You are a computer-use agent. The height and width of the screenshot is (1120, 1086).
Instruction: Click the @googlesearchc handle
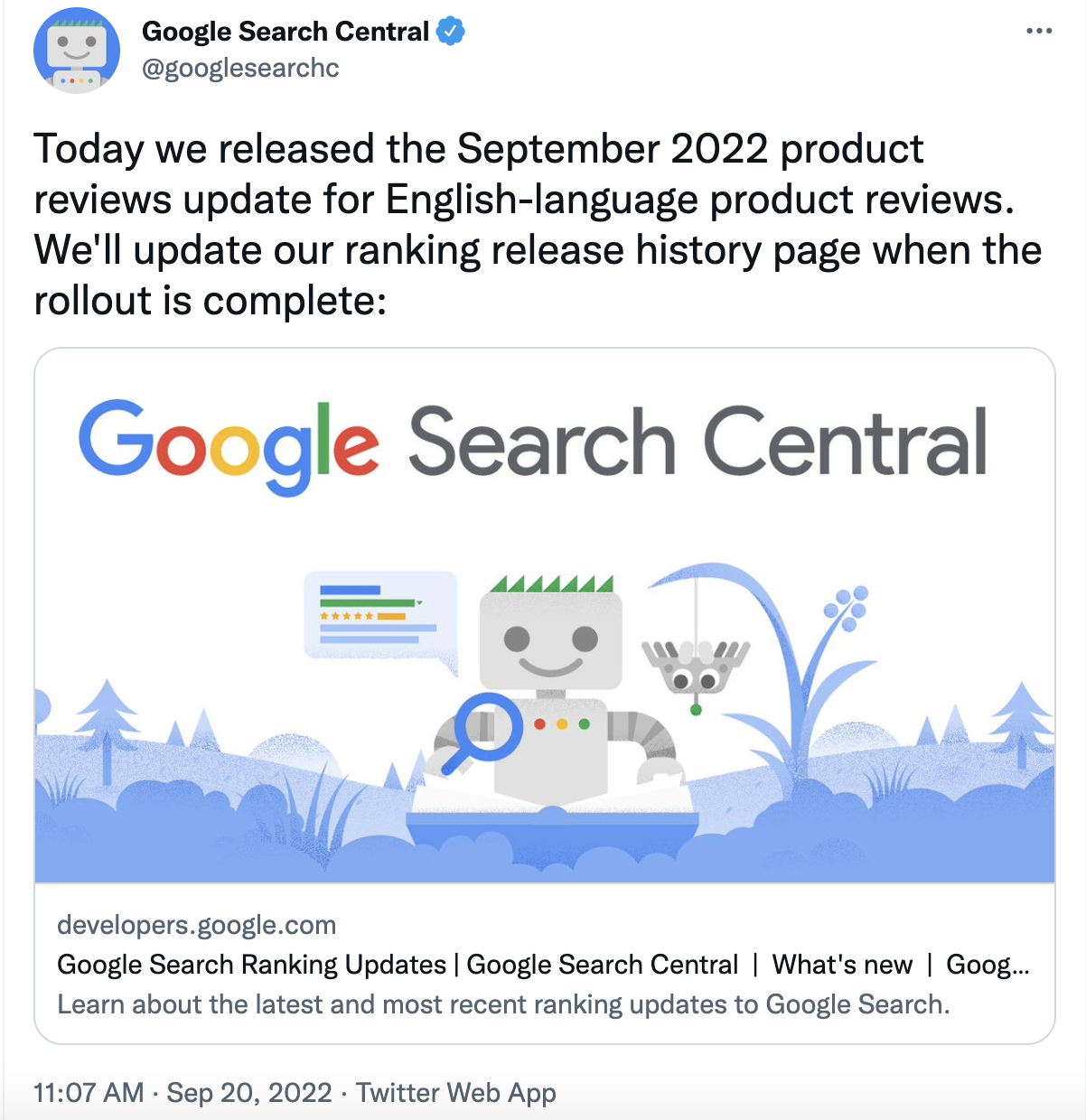(240, 69)
